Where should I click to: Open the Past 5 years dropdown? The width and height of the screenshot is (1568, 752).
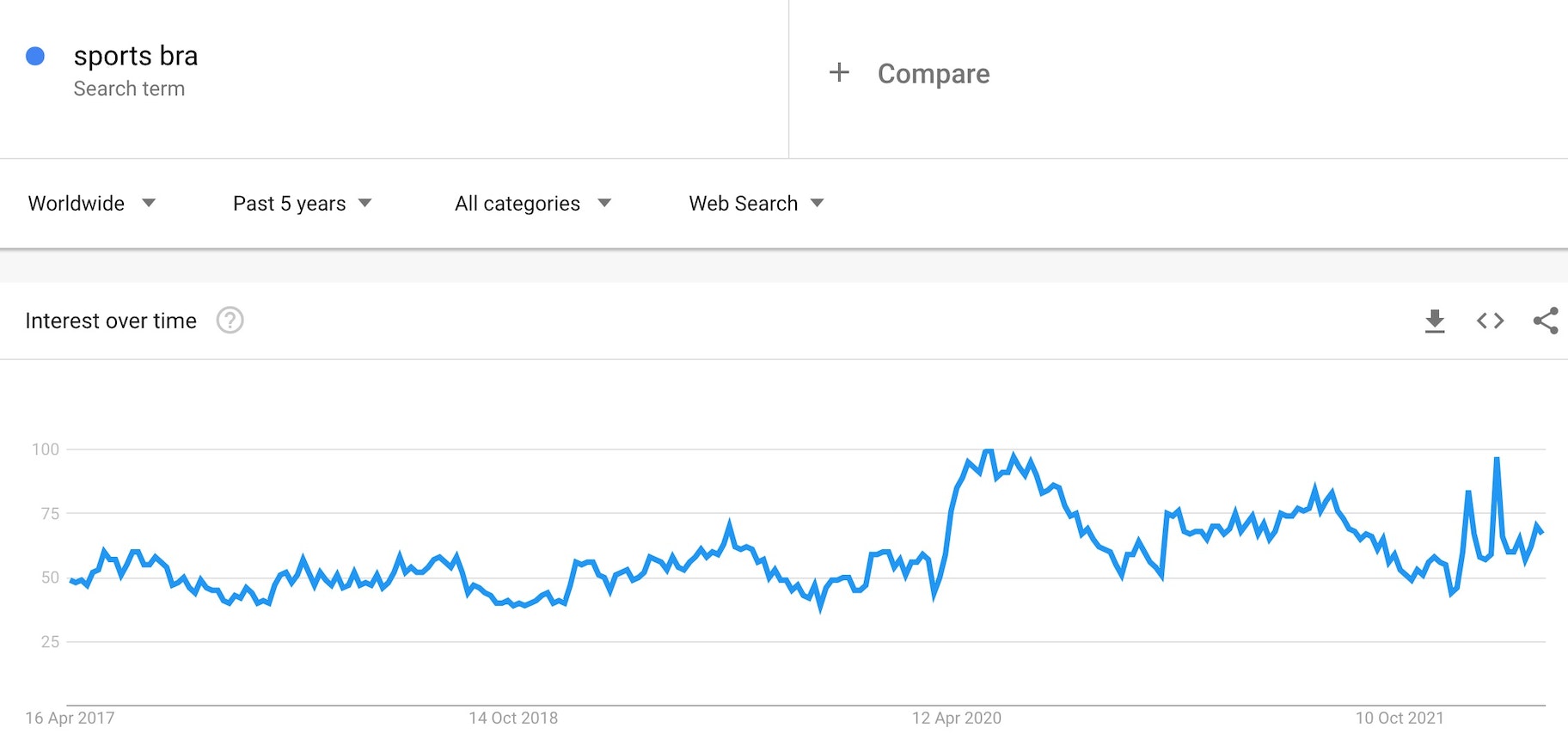302,204
